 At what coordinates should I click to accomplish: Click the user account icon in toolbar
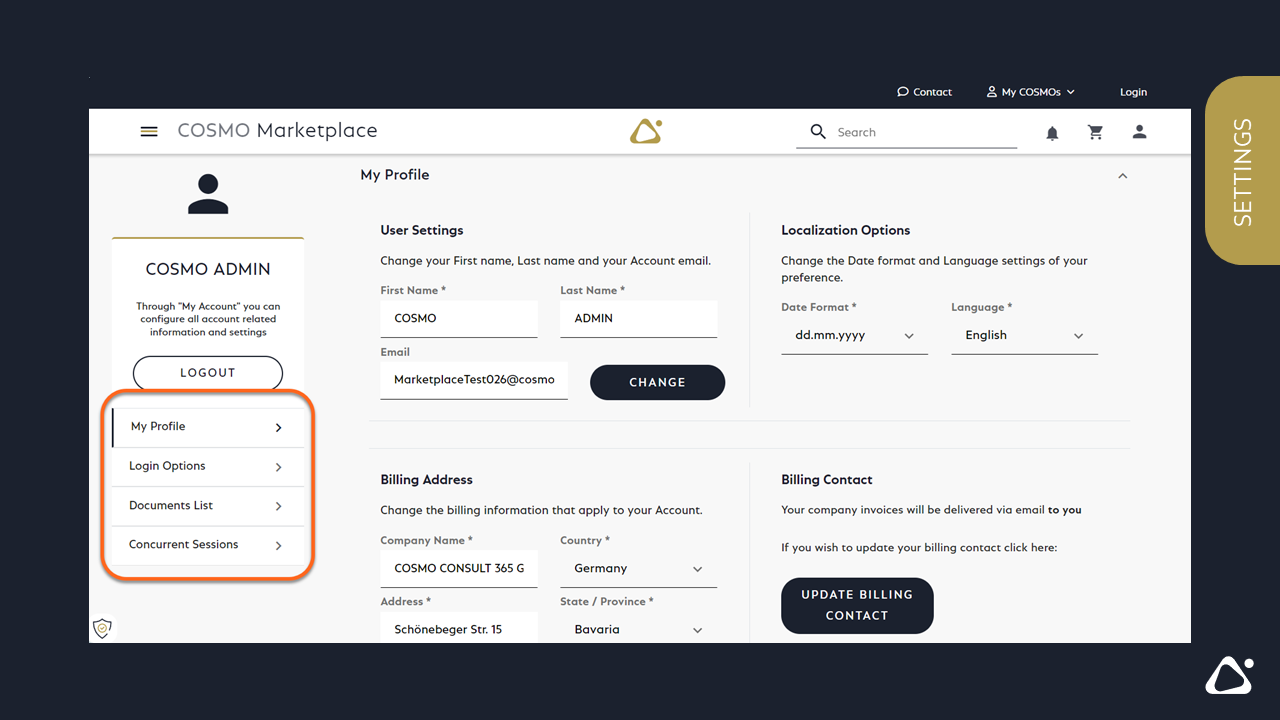1139,131
